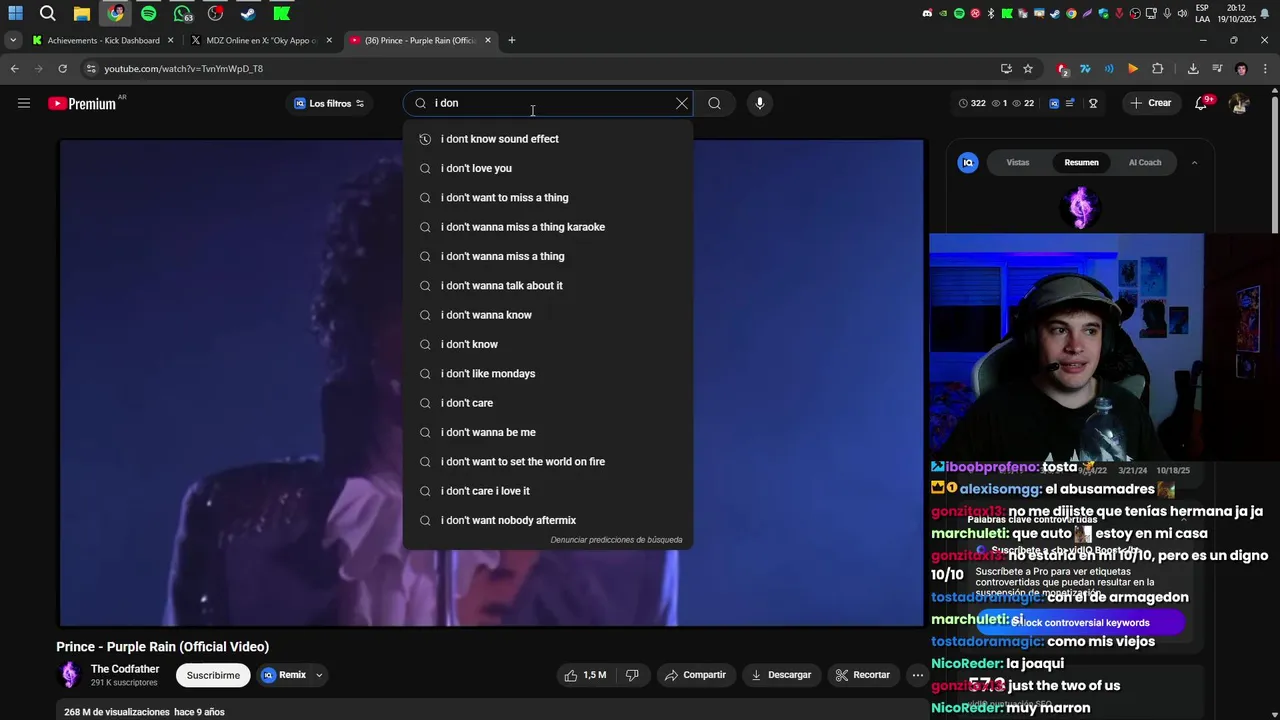Bookmark this page with the star
1280x720 pixels.
pyautogui.click(x=1028, y=69)
